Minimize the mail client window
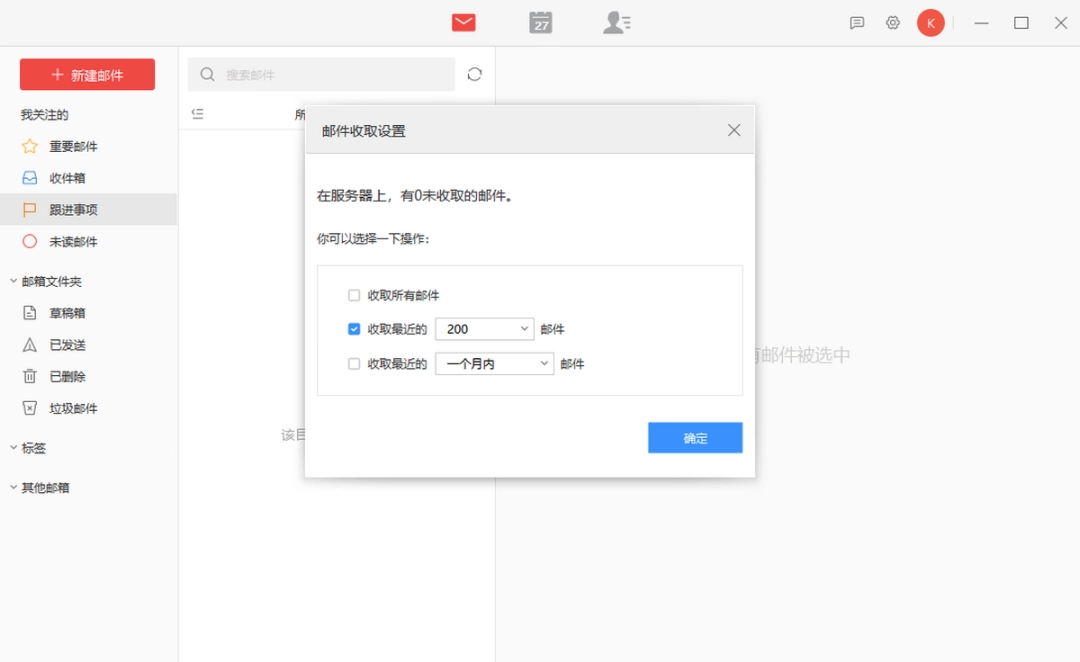1080x662 pixels. [x=982, y=23]
